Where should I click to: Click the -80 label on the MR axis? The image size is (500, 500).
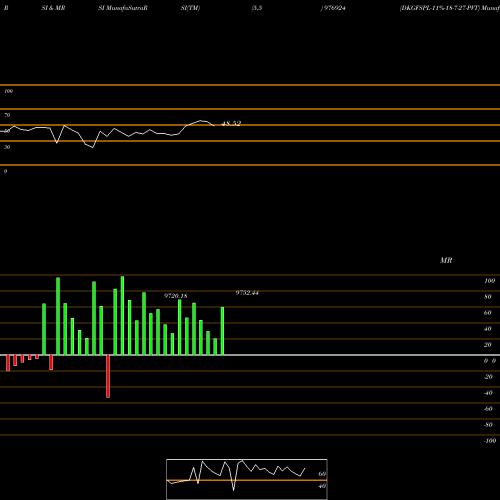click(488, 425)
